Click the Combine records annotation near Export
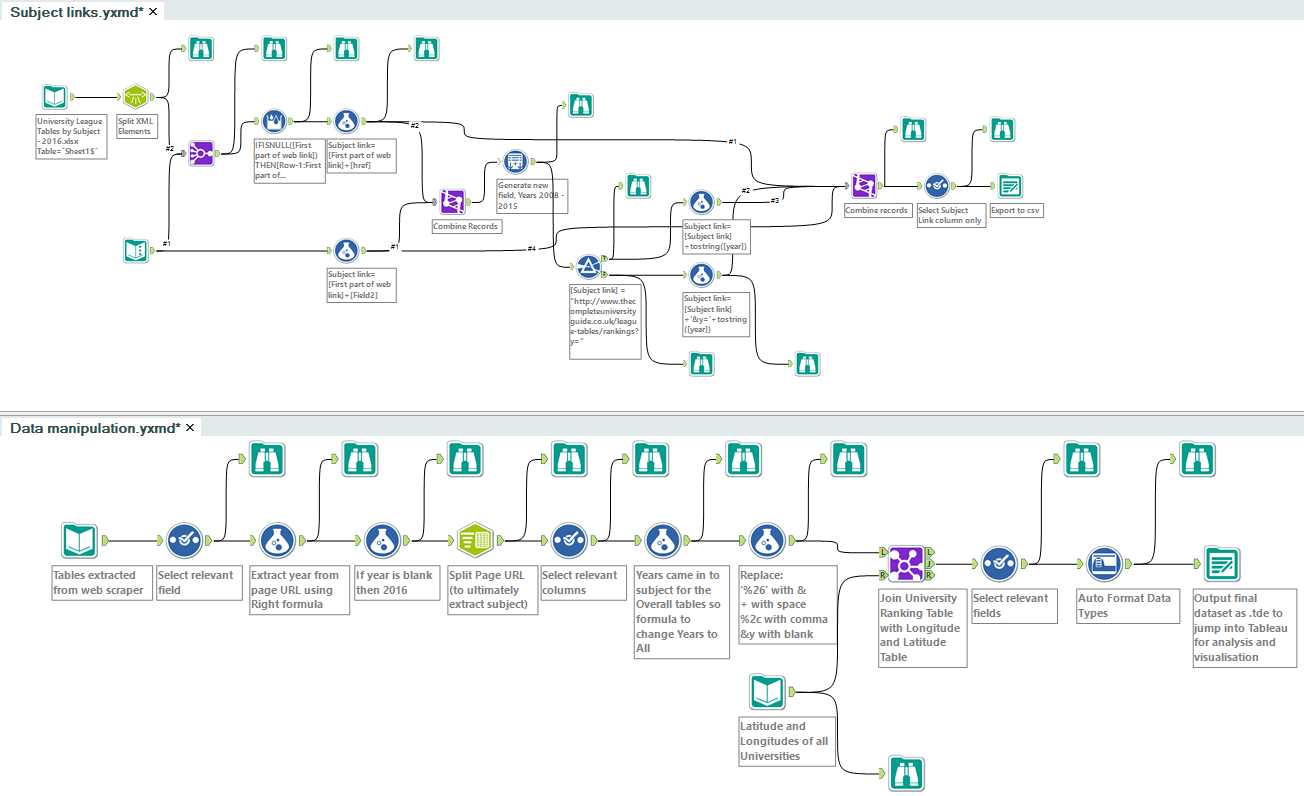The width and height of the screenshot is (1304, 796). tap(876, 211)
